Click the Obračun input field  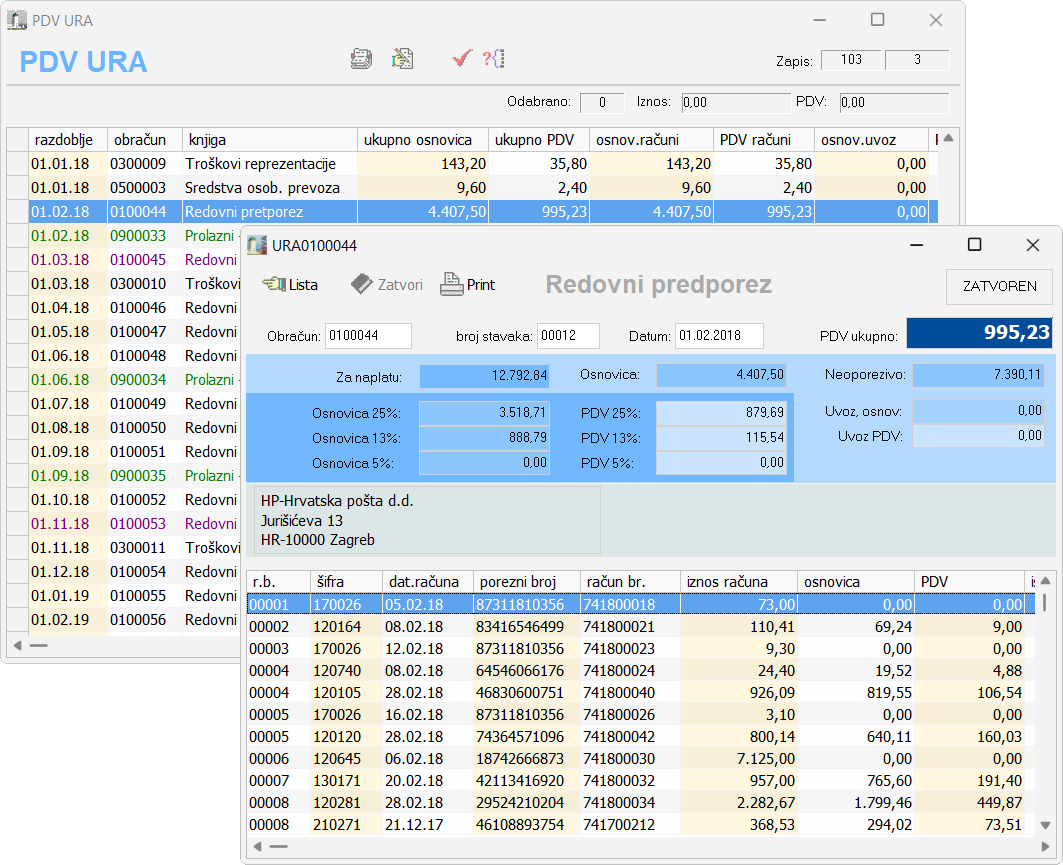pos(368,336)
